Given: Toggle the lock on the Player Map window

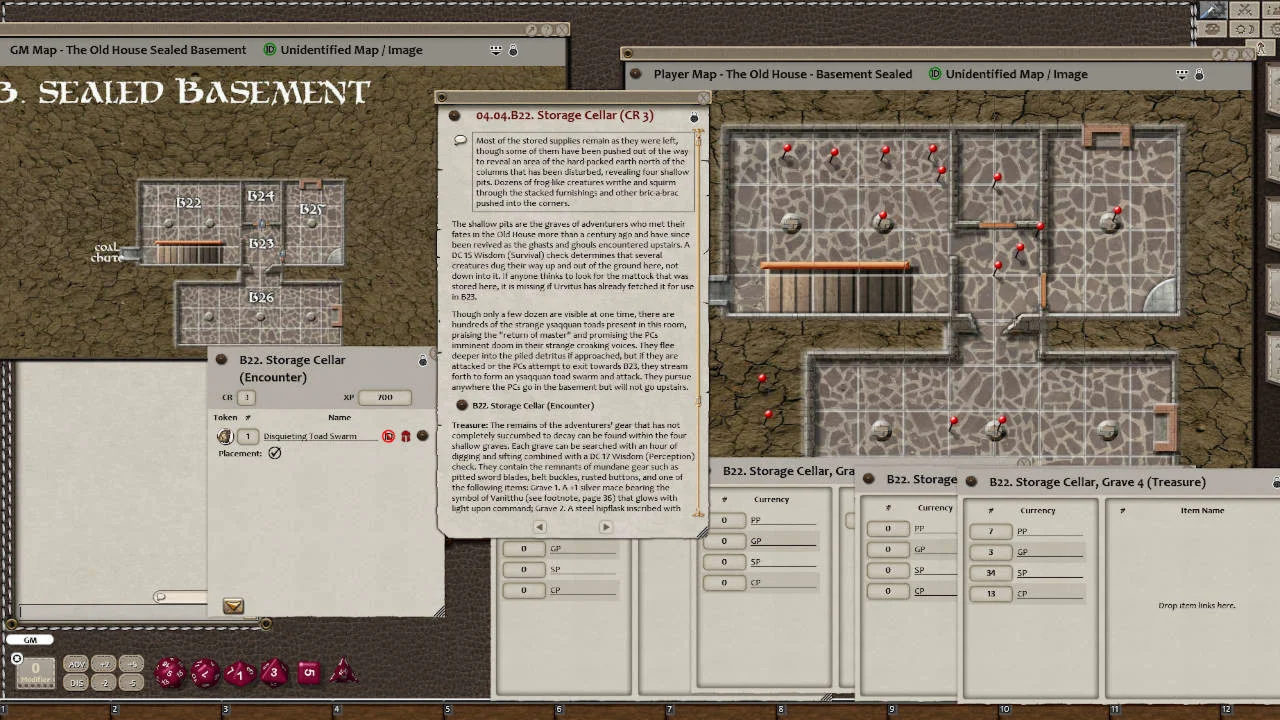Looking at the screenshot, I should pos(1199,74).
